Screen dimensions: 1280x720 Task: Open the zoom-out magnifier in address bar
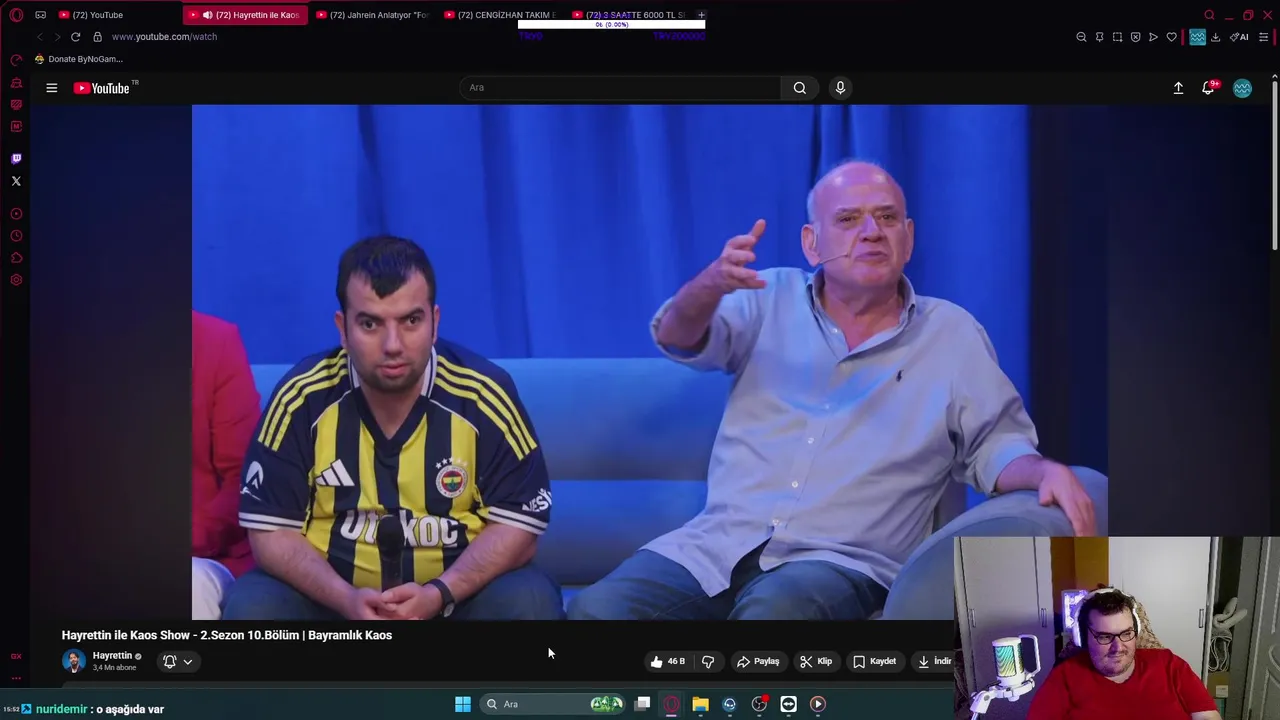coord(1081,37)
